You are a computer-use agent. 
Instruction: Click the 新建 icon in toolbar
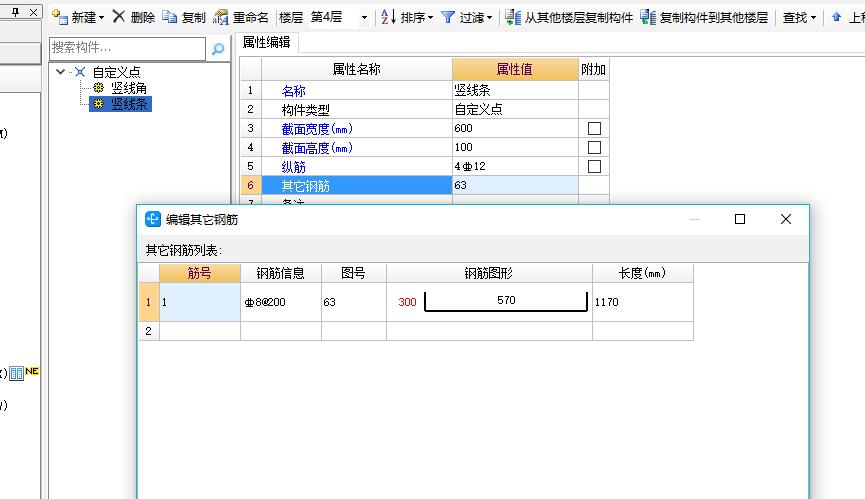[x=60, y=17]
